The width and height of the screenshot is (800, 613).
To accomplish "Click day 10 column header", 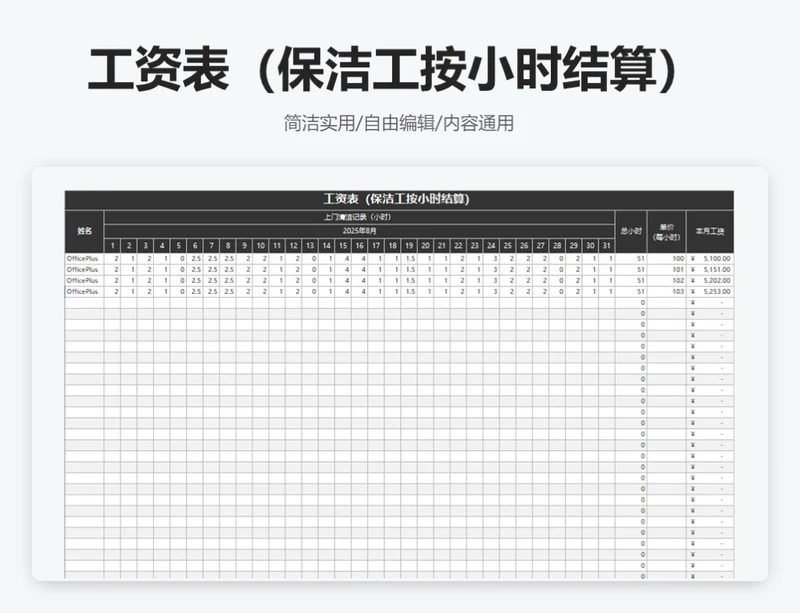I will click(x=261, y=246).
